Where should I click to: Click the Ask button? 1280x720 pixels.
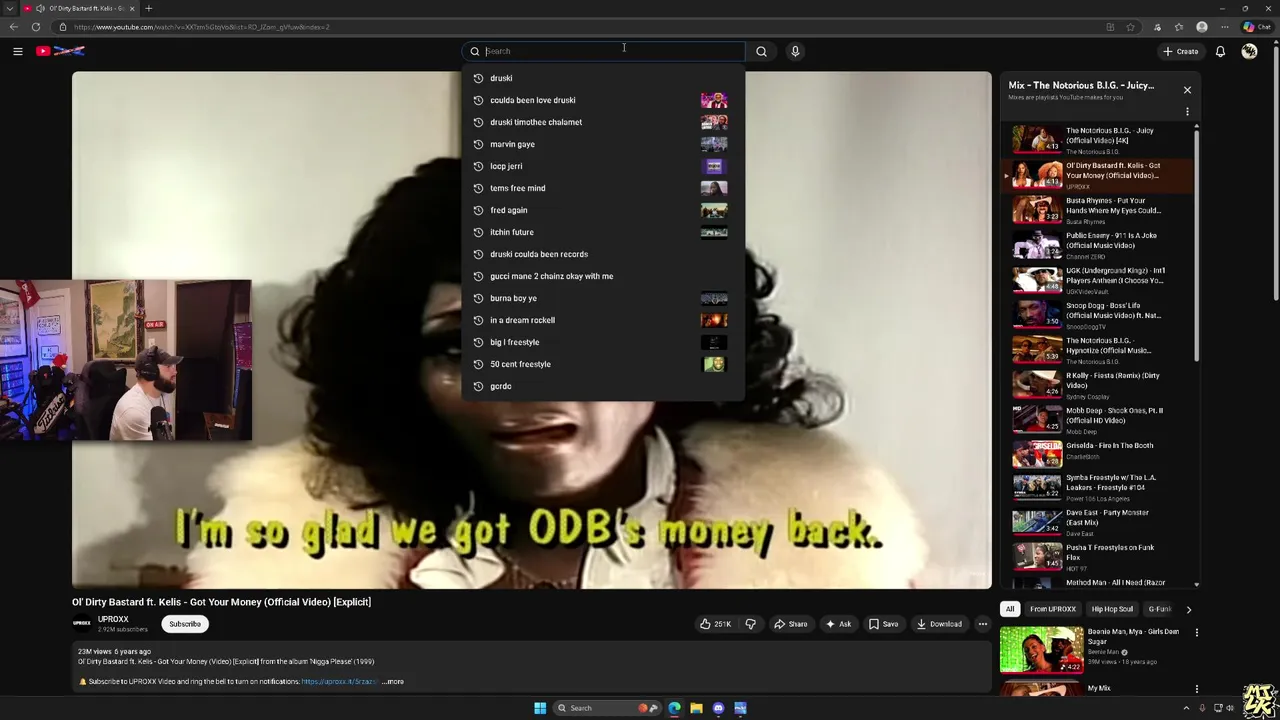coord(838,624)
